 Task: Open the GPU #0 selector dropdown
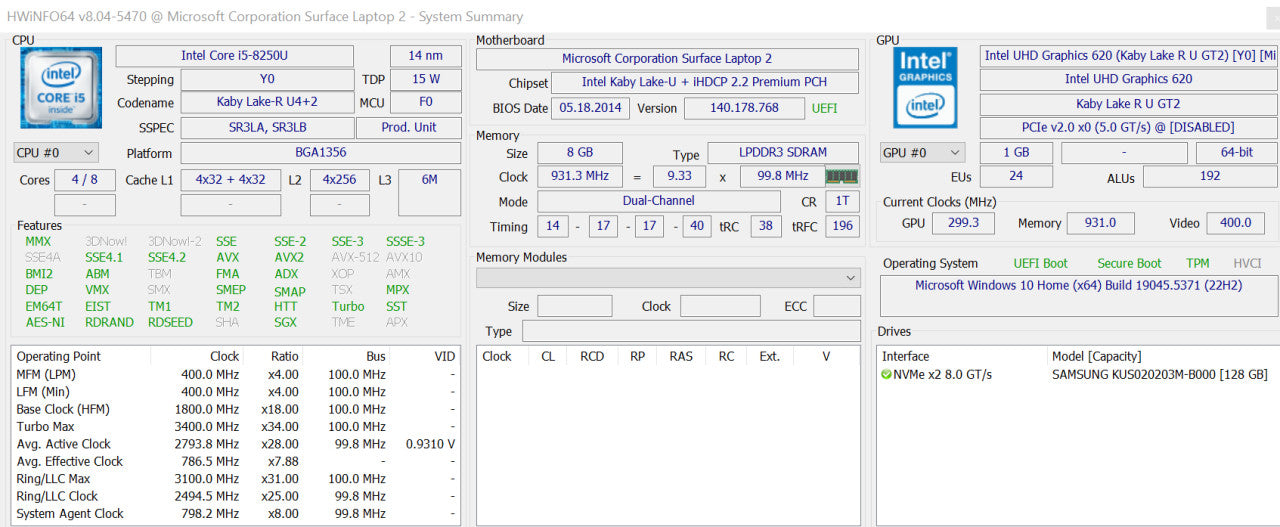coord(922,153)
